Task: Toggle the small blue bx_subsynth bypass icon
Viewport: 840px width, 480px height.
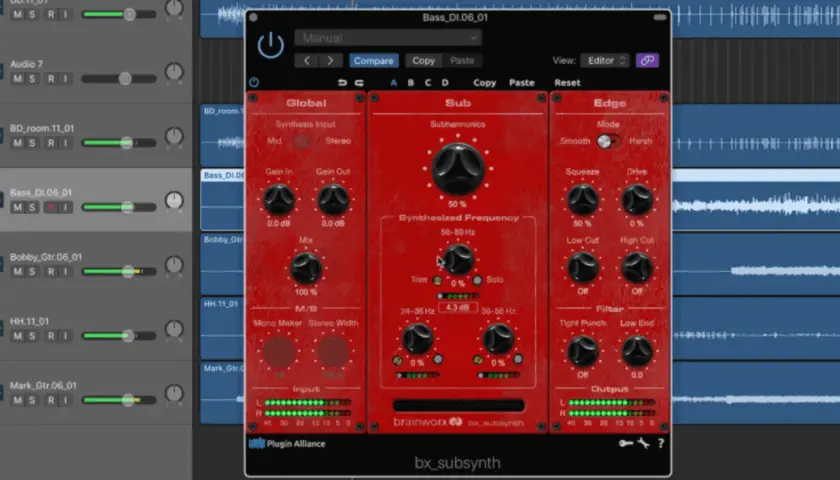Action: click(x=254, y=82)
